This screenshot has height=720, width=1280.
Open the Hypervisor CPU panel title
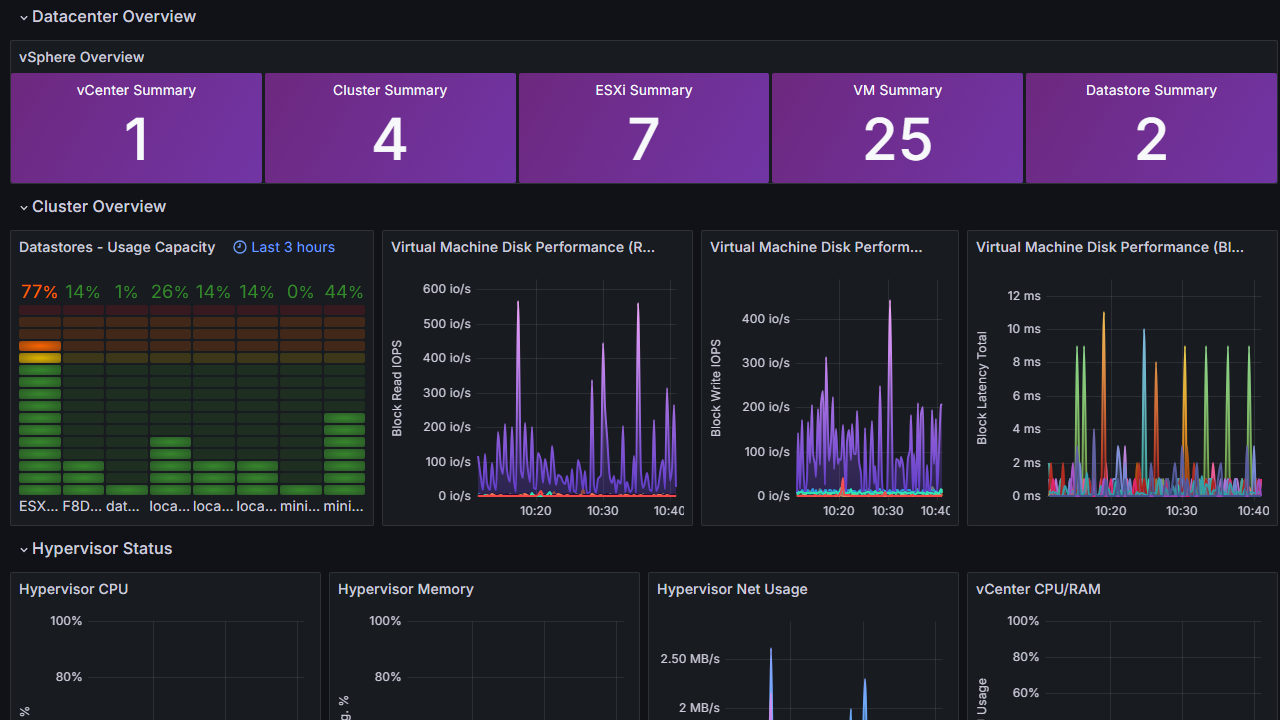pos(74,589)
